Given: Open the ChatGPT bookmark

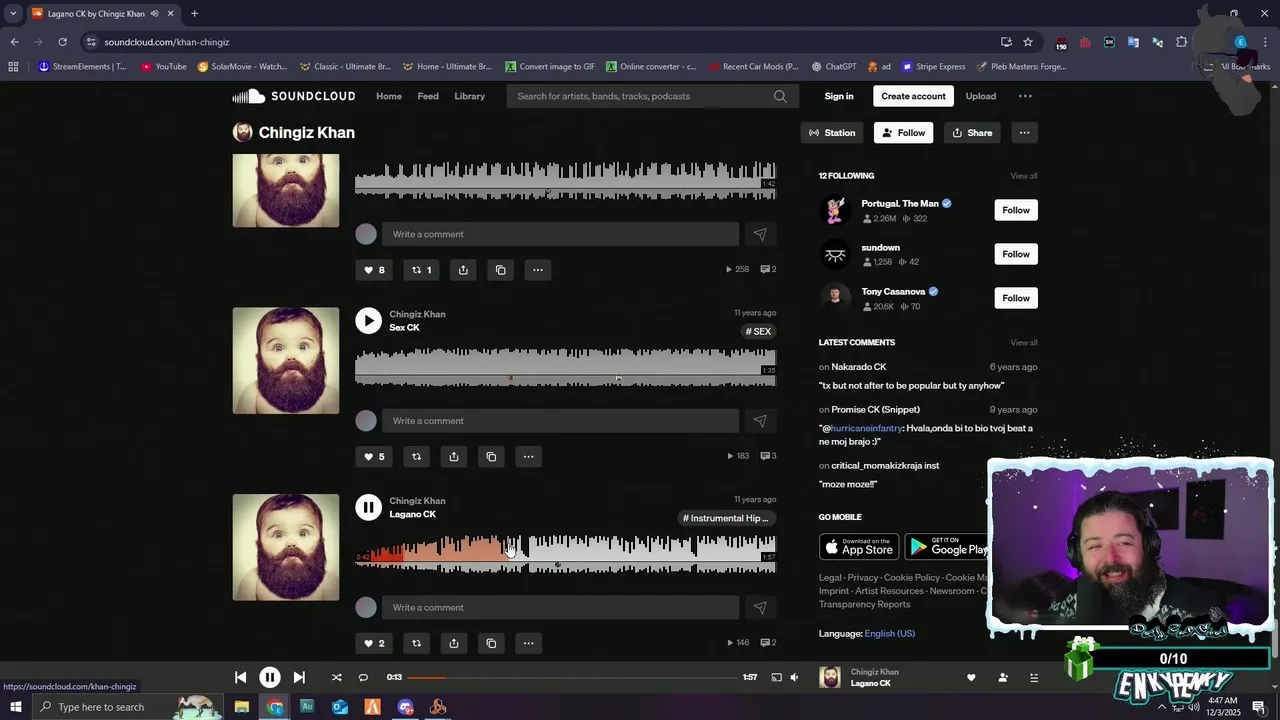Looking at the screenshot, I should coord(834,67).
